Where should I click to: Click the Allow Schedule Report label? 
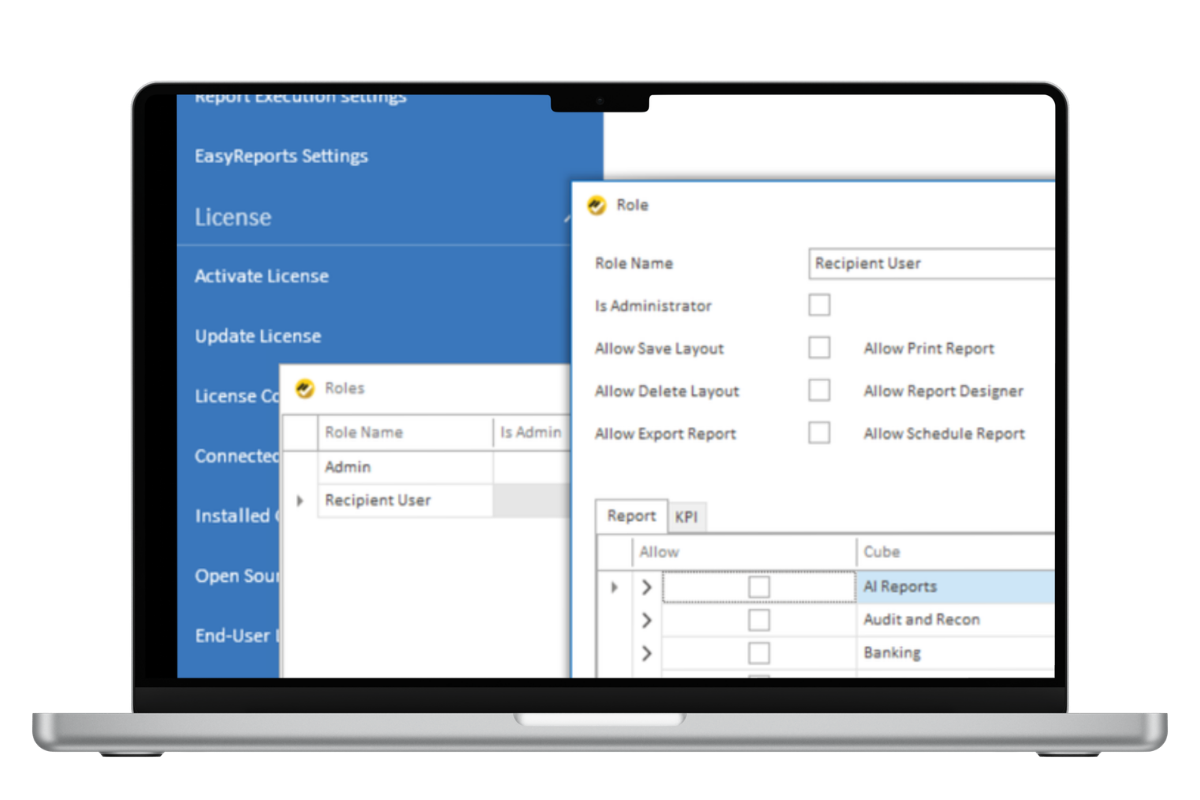tap(945, 434)
